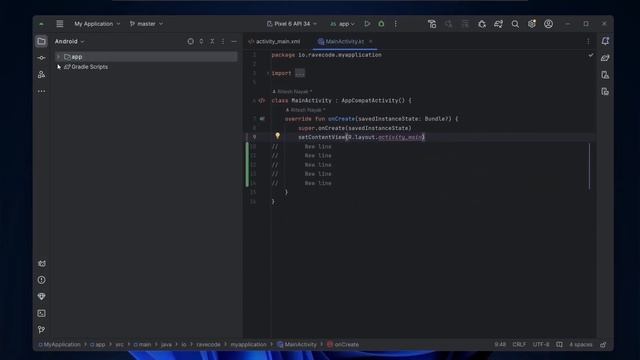640x360 pixels.
Task: Open the caret position 9:48 indicator
Action: (500, 344)
